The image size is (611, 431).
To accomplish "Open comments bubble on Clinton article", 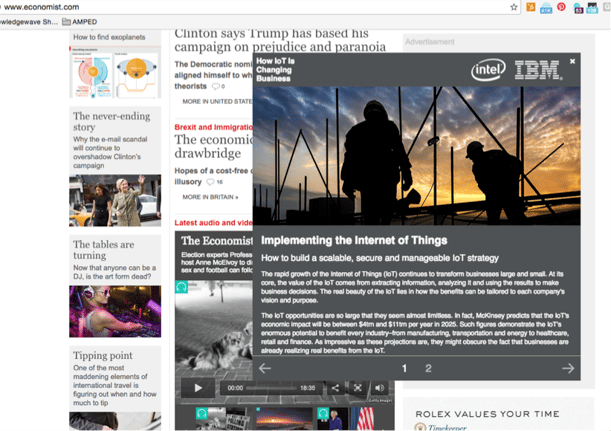I will pos(218,86).
